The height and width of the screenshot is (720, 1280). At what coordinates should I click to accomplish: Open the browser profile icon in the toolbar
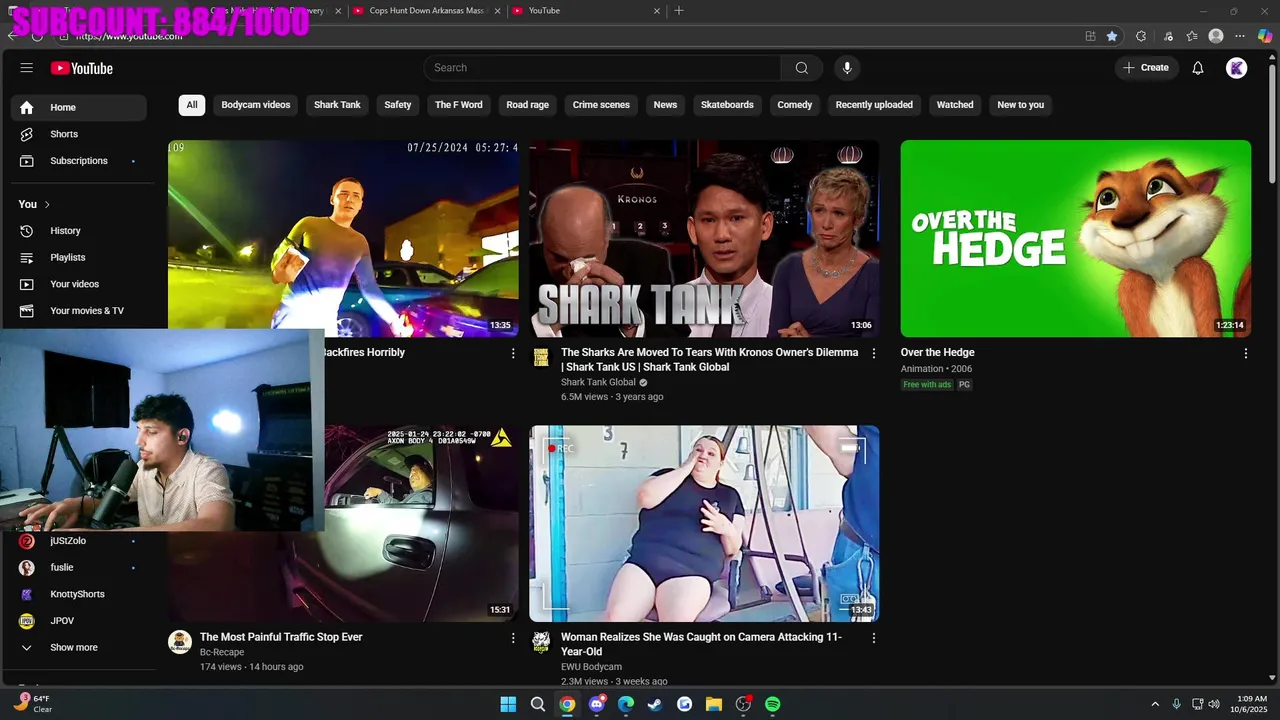pyautogui.click(x=1216, y=36)
